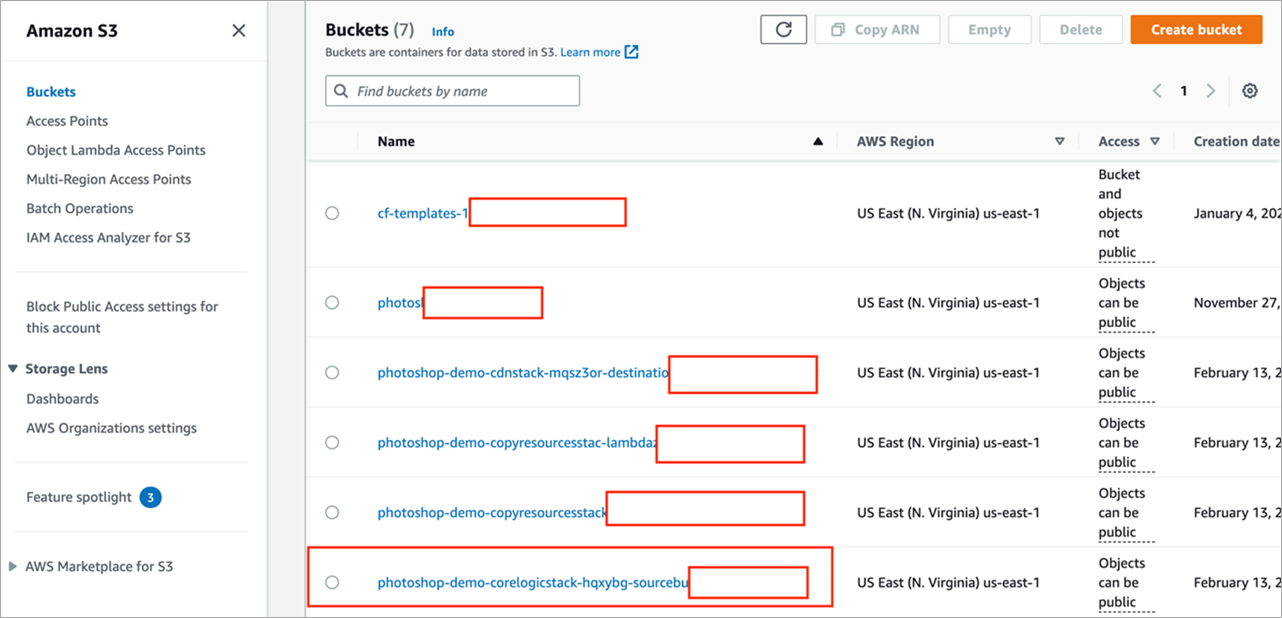
Task: Select Buckets in the sidebar
Action: (x=51, y=92)
